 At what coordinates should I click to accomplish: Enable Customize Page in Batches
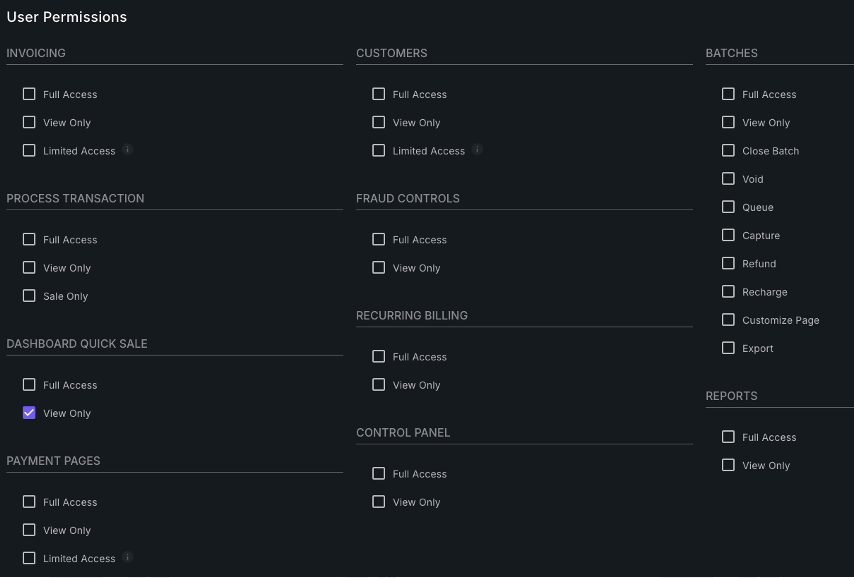coord(728,320)
